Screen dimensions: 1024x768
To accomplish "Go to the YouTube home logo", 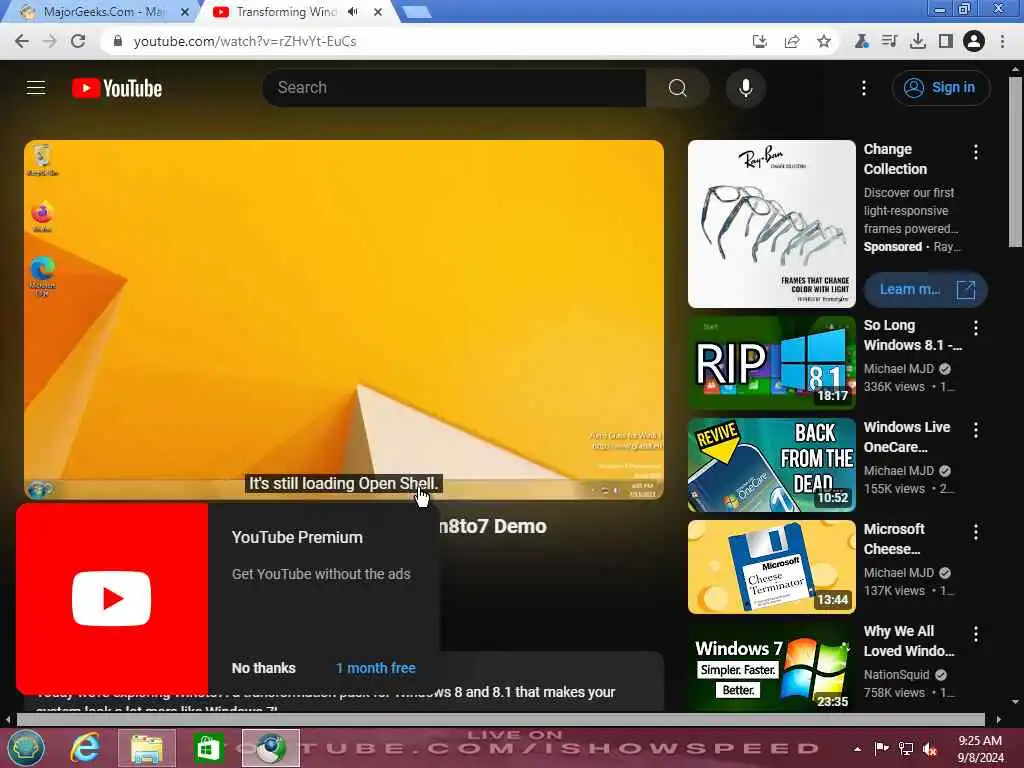I will point(117,88).
